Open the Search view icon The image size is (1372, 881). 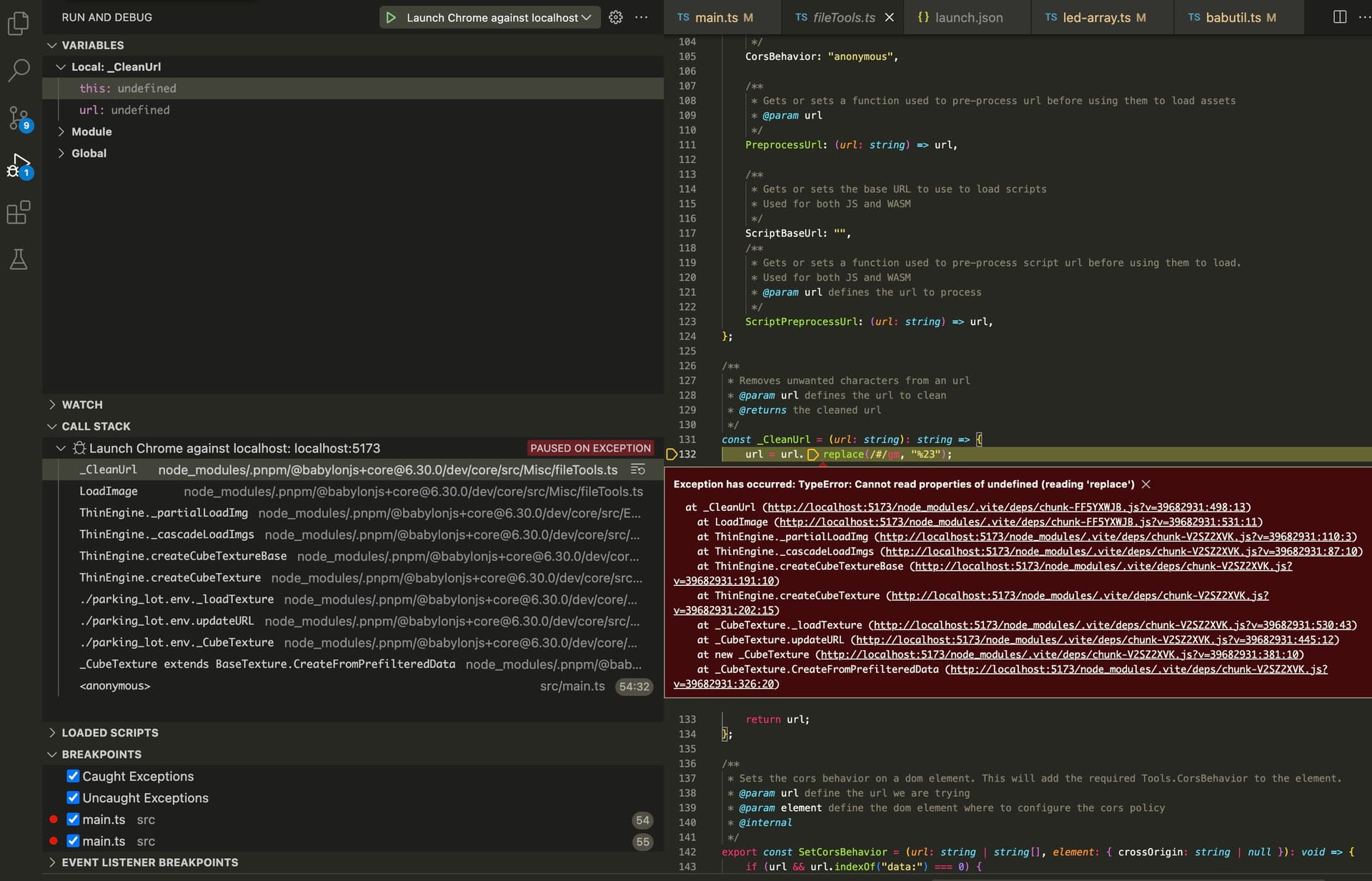19,70
